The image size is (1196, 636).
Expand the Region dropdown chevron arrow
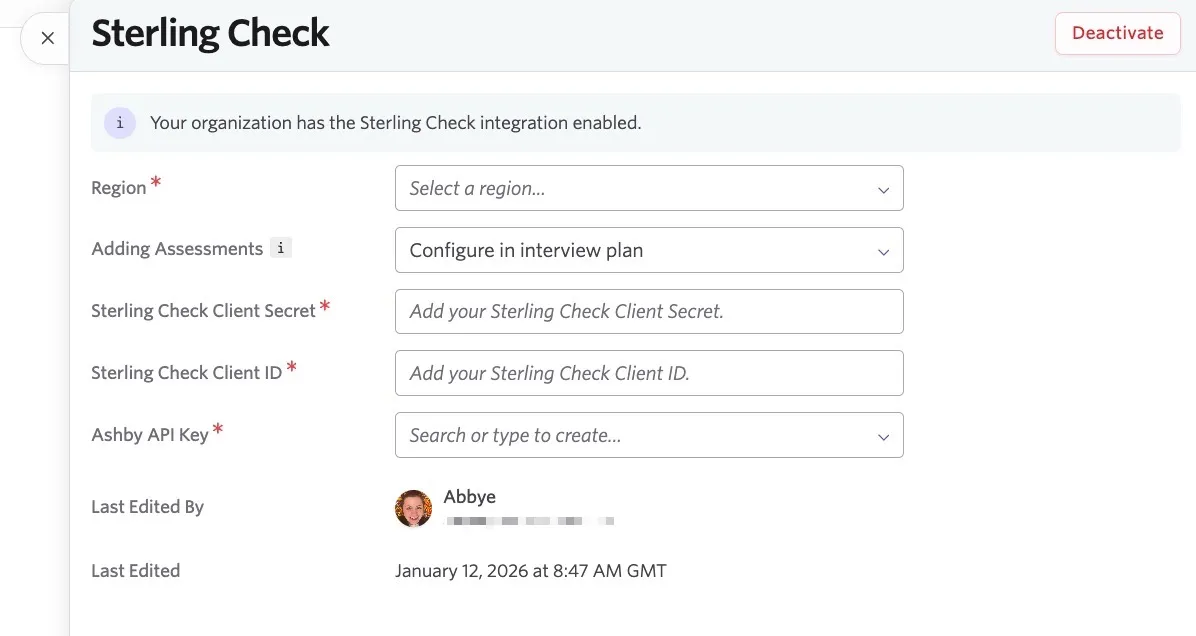click(883, 190)
